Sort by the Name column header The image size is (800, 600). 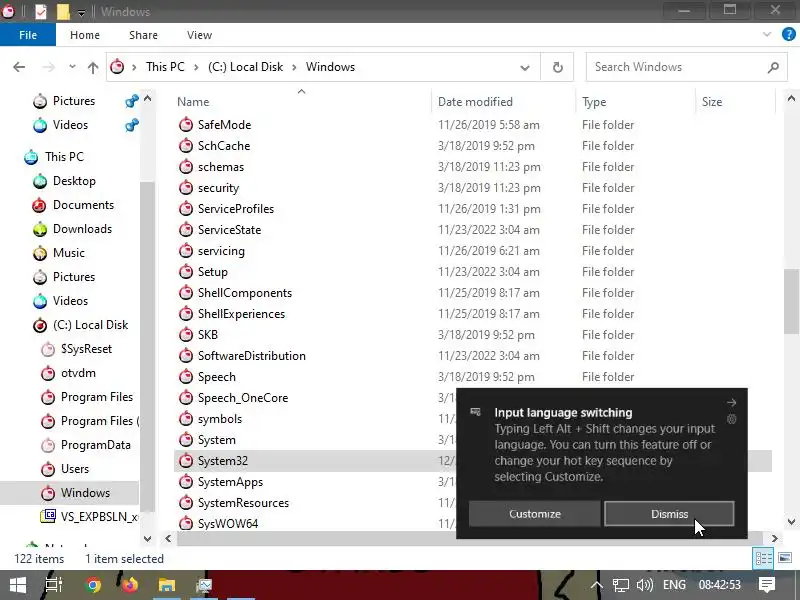[193, 102]
